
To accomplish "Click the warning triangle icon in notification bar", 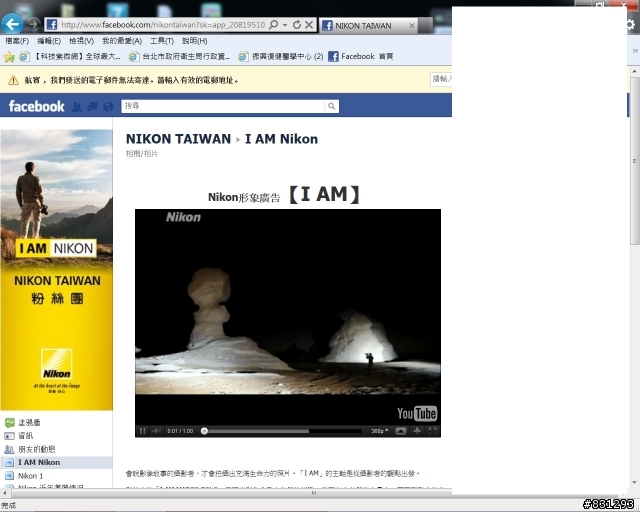I will (13, 80).
